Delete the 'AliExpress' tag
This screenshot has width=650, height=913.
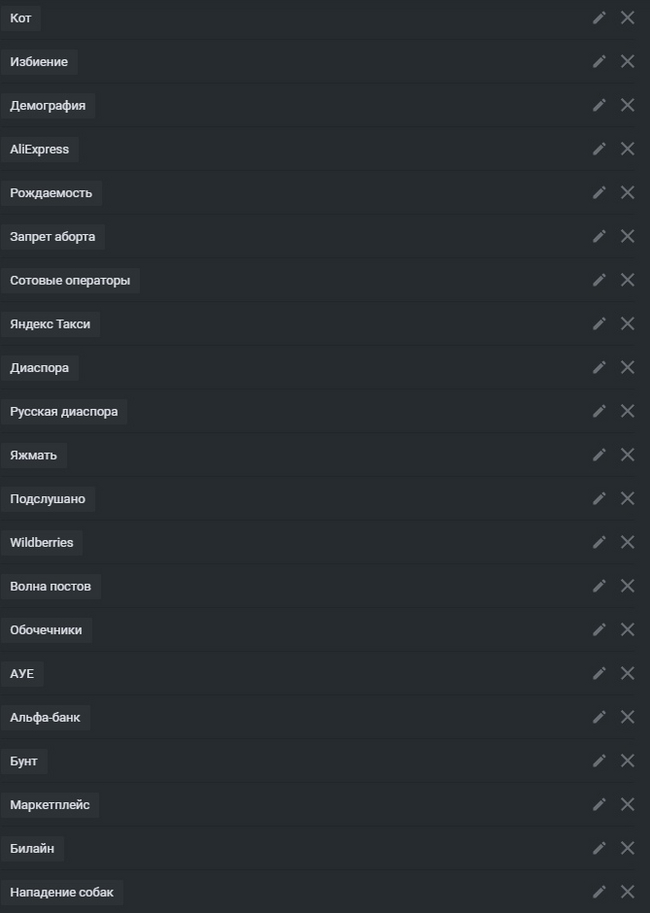(x=628, y=148)
